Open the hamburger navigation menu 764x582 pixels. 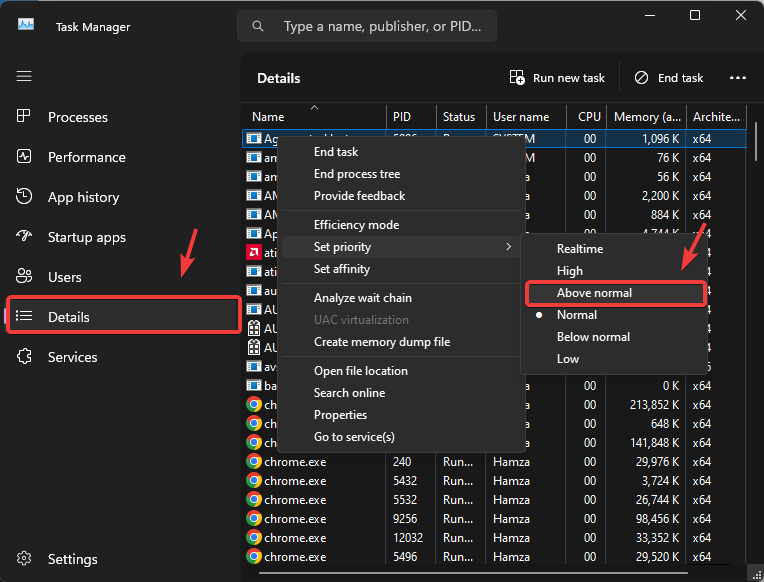[24, 76]
